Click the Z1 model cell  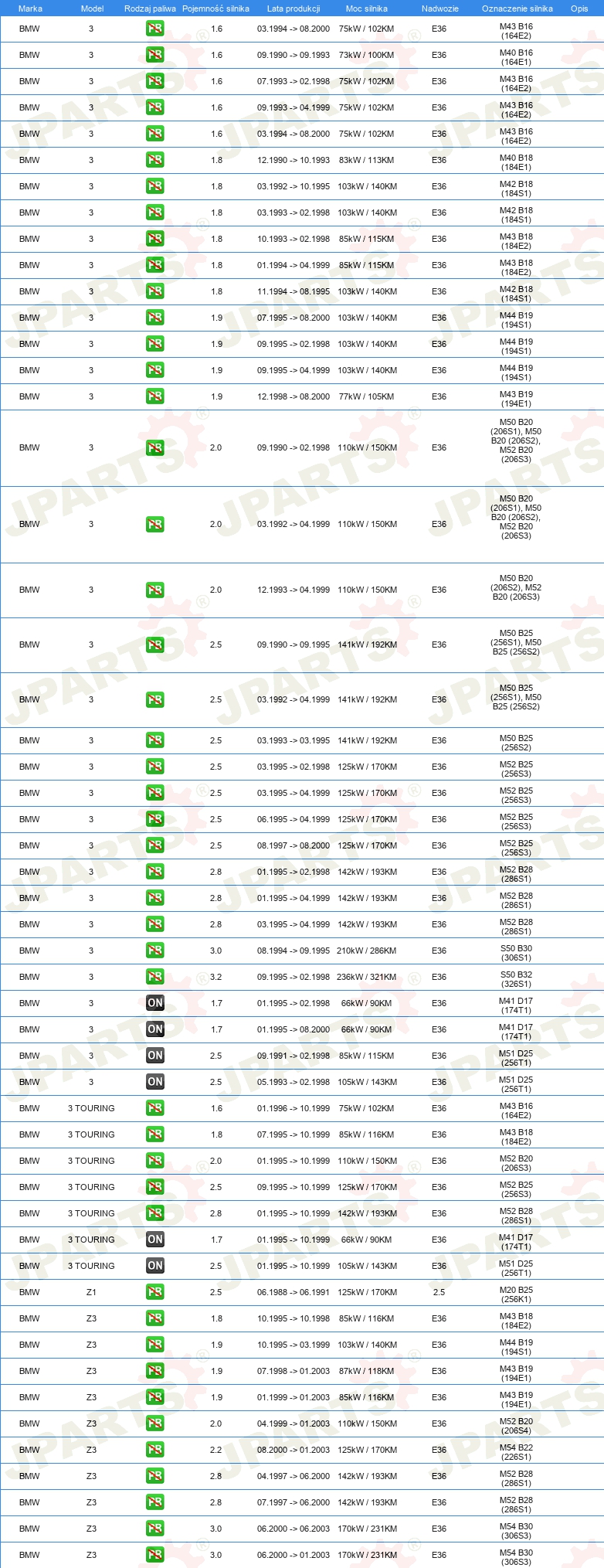91,1292
